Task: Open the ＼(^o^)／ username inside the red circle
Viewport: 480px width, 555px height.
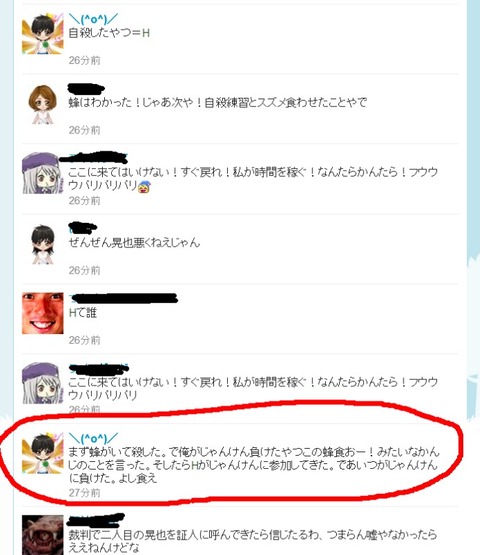Action: click(x=93, y=438)
